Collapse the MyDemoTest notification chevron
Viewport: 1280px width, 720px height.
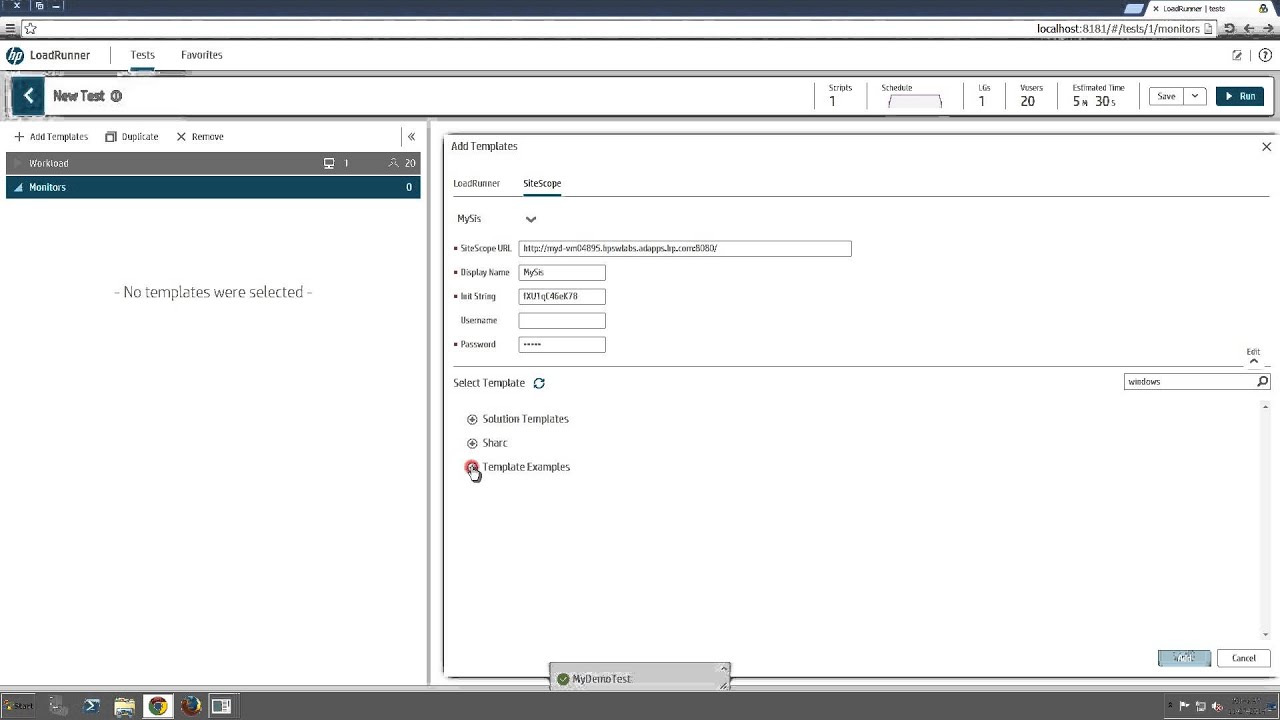pos(724,668)
